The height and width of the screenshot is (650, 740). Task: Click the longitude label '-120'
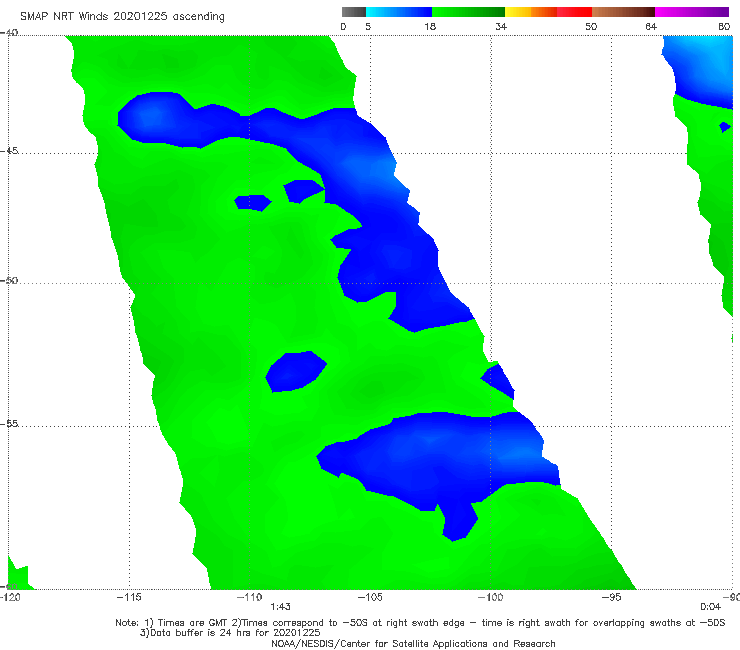coord(10,597)
